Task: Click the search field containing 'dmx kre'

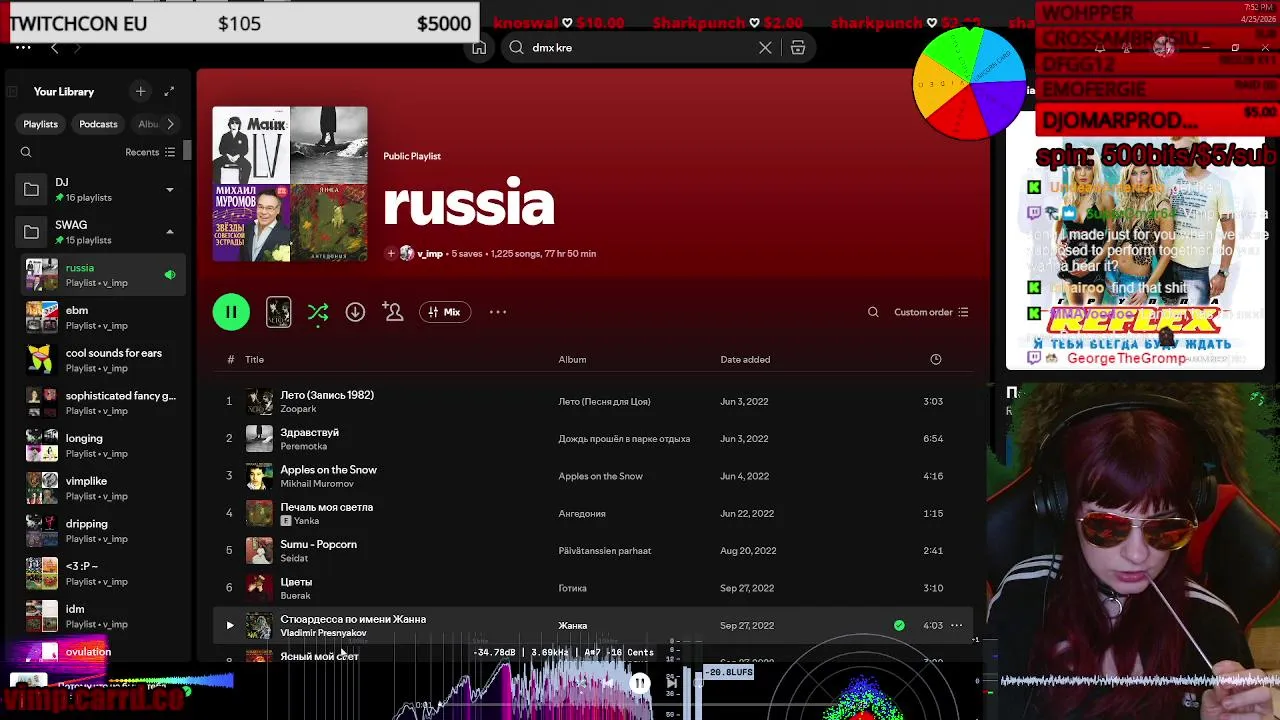Action: click(x=640, y=47)
